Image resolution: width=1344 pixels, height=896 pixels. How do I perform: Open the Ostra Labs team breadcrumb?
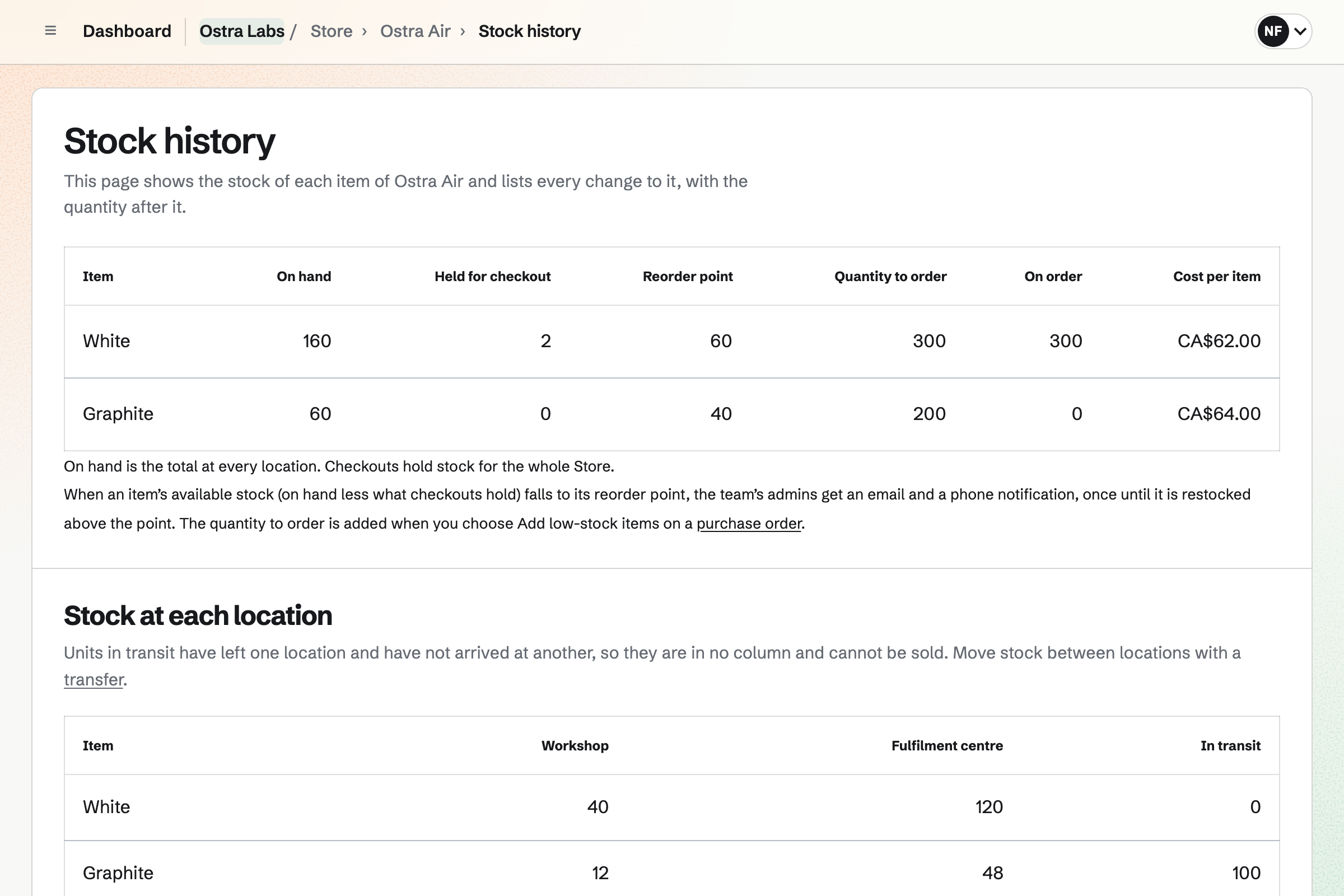click(x=242, y=31)
